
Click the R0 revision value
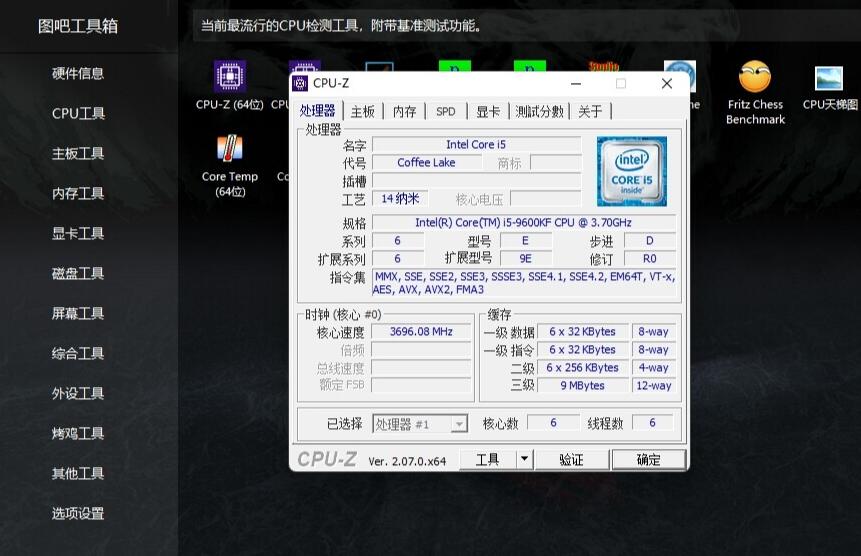coord(650,259)
